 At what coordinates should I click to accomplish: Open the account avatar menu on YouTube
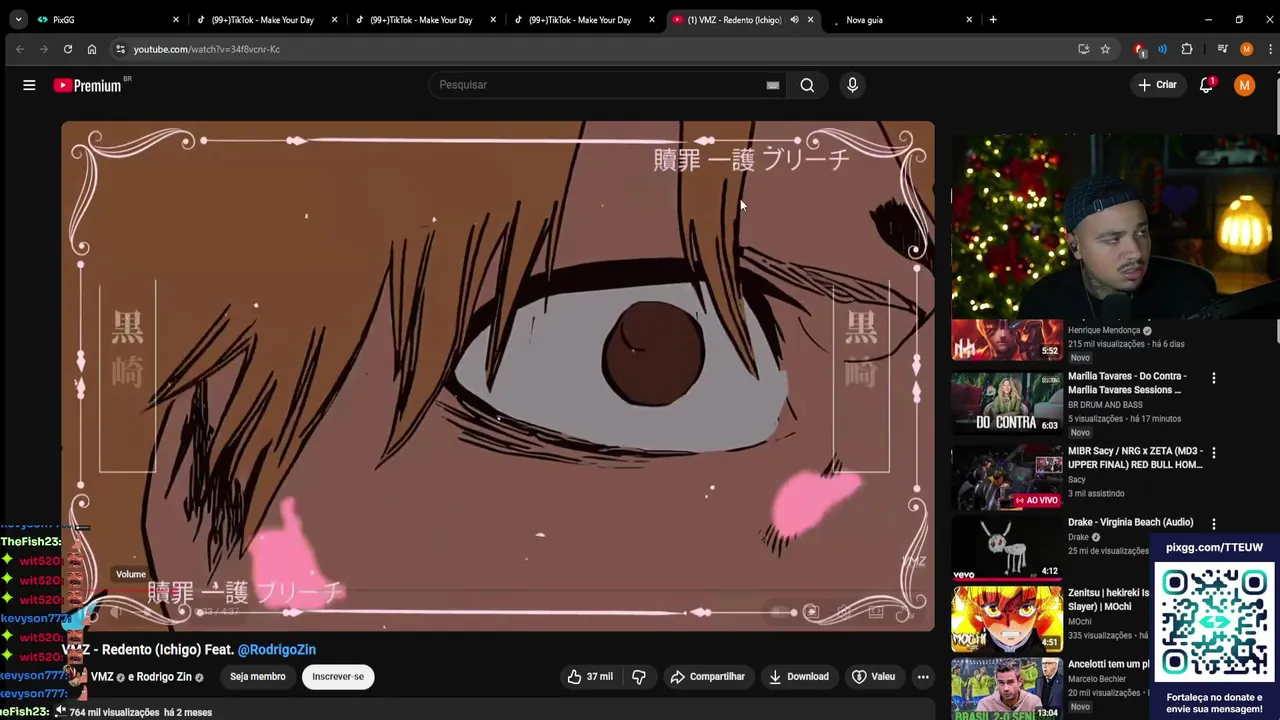(1244, 85)
